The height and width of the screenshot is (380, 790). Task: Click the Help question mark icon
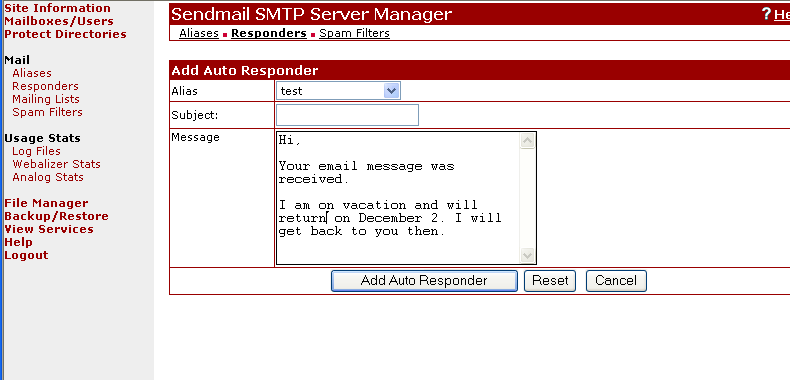[766, 14]
